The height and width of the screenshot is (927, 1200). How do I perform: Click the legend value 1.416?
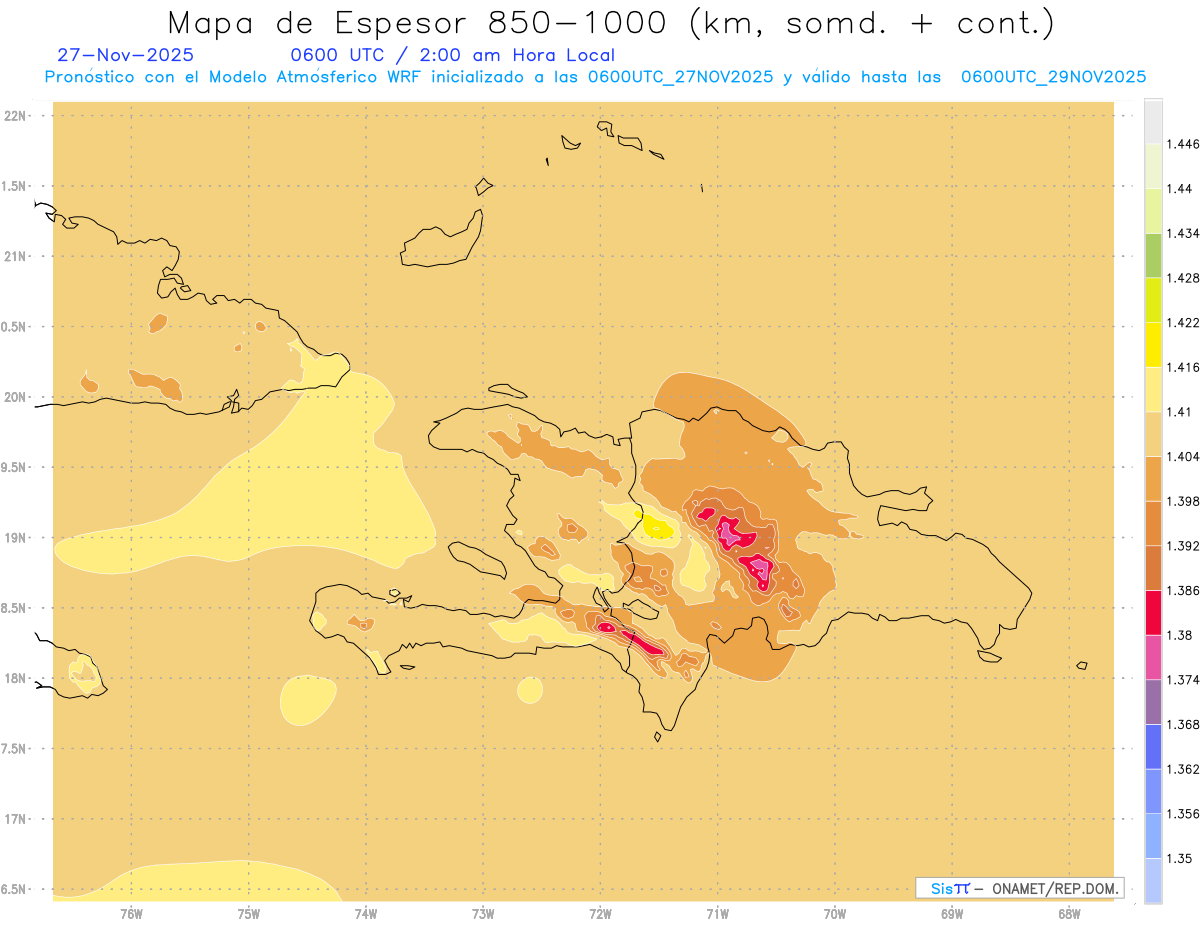pyautogui.click(x=1183, y=367)
